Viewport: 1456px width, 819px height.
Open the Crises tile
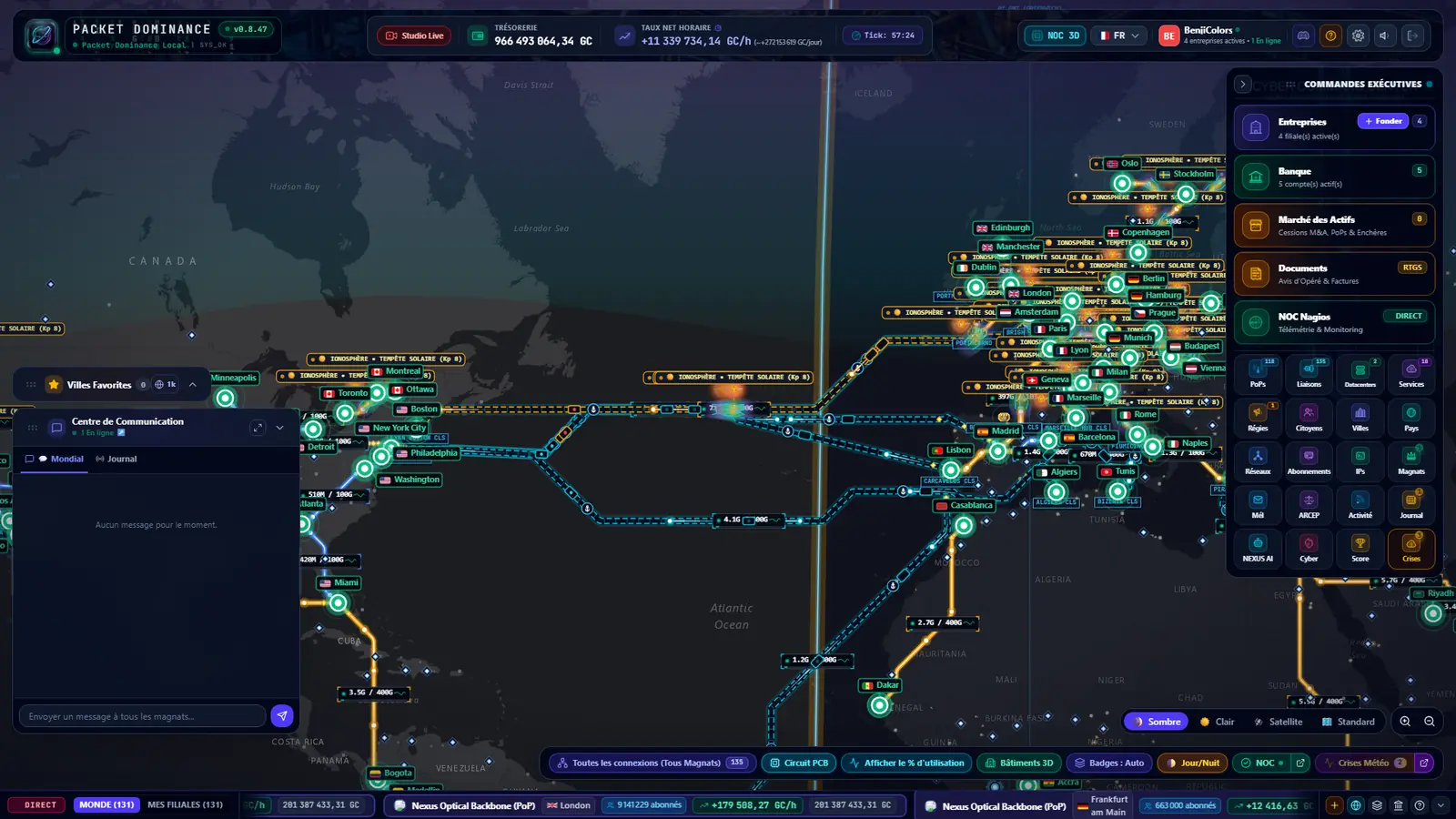pos(1411,548)
